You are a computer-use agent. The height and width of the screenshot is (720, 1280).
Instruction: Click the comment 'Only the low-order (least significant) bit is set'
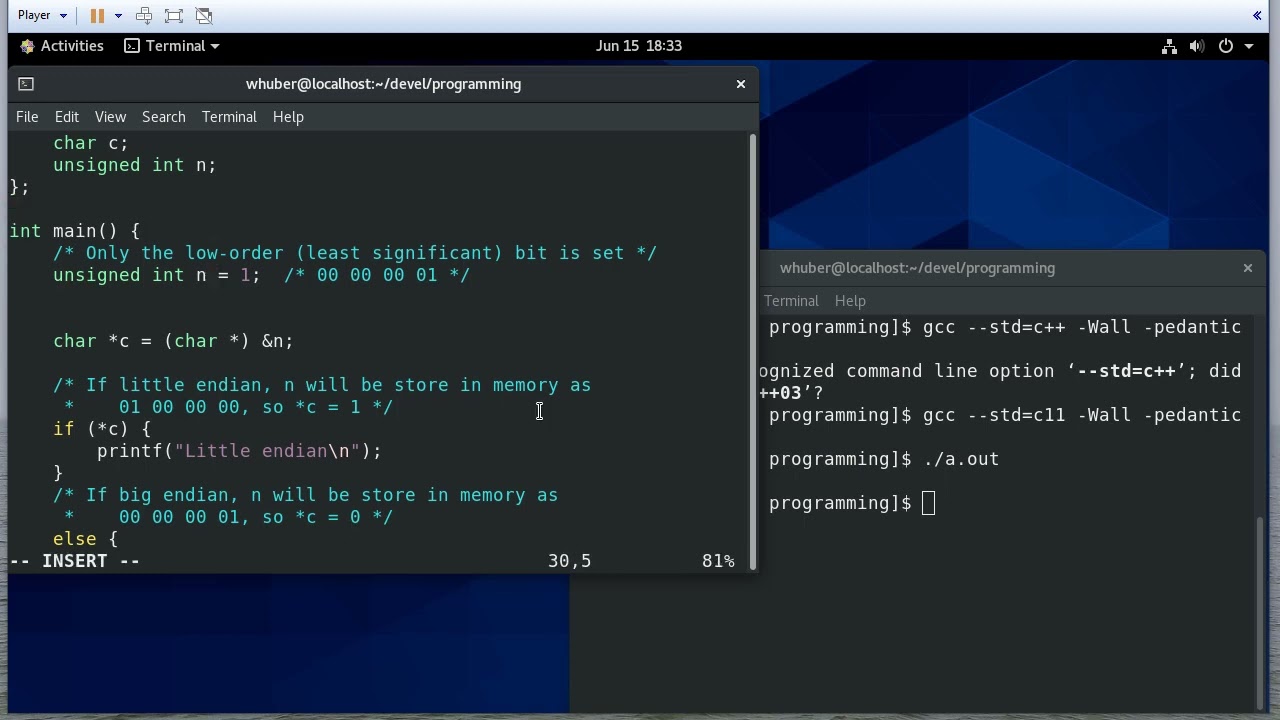(x=356, y=253)
